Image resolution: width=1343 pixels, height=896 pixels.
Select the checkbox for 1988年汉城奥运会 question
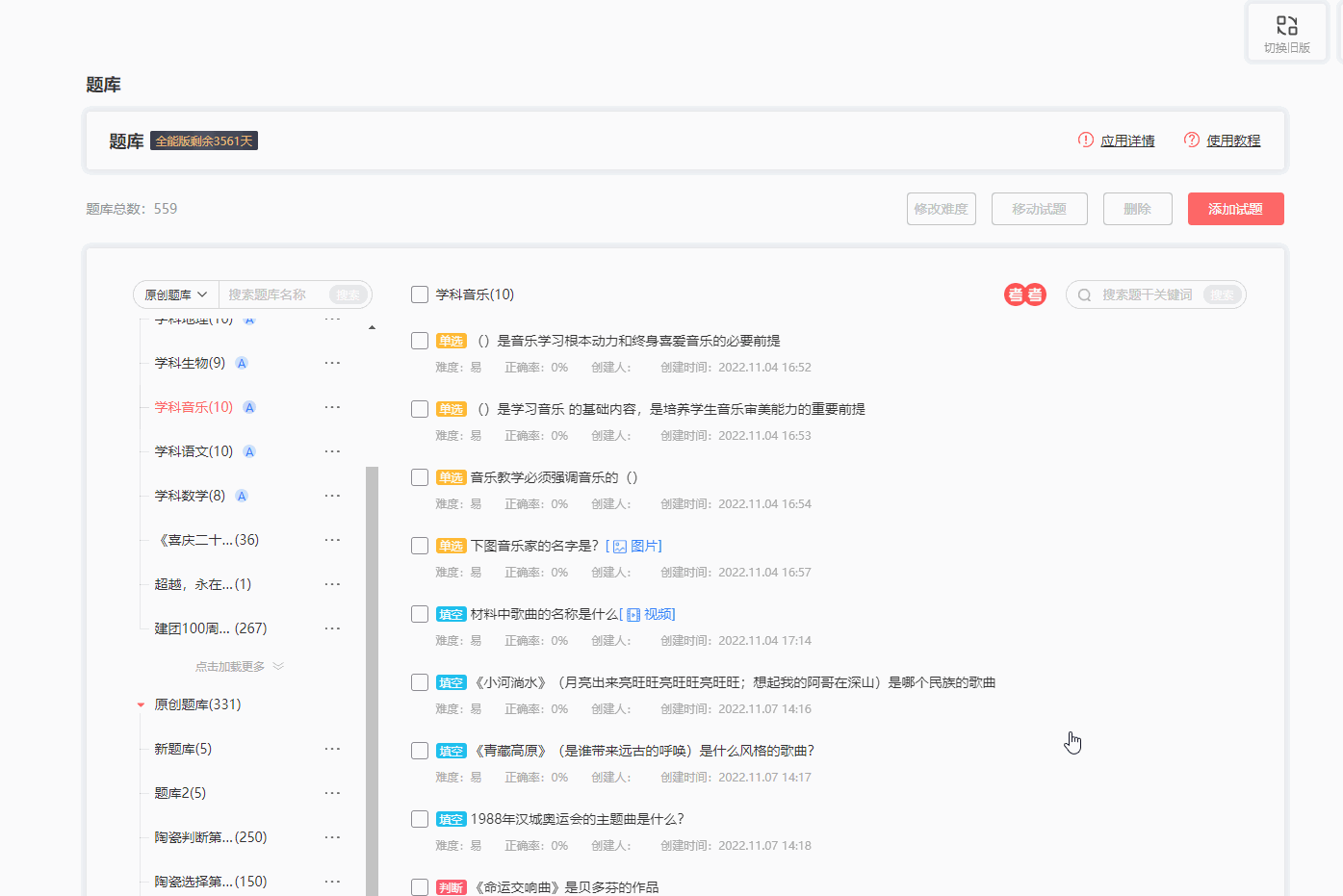pos(420,819)
